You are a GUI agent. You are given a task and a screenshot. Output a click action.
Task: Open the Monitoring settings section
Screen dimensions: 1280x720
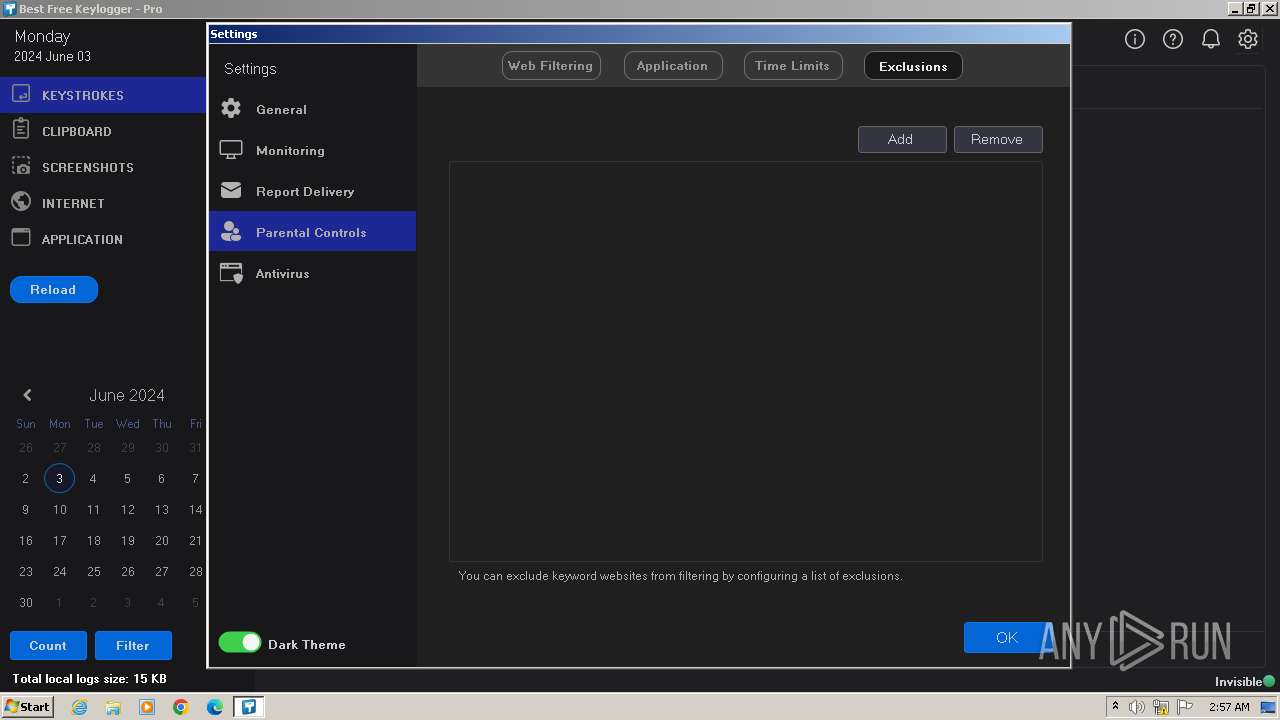coord(312,150)
